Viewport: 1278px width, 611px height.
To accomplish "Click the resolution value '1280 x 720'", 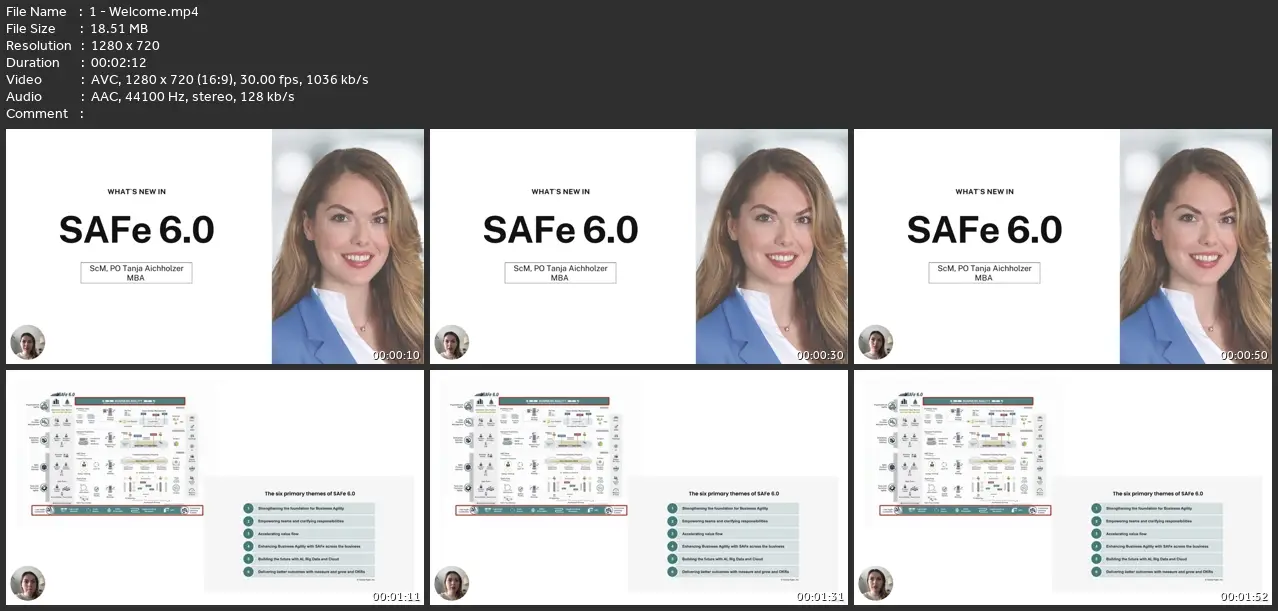I will tap(125, 46).
